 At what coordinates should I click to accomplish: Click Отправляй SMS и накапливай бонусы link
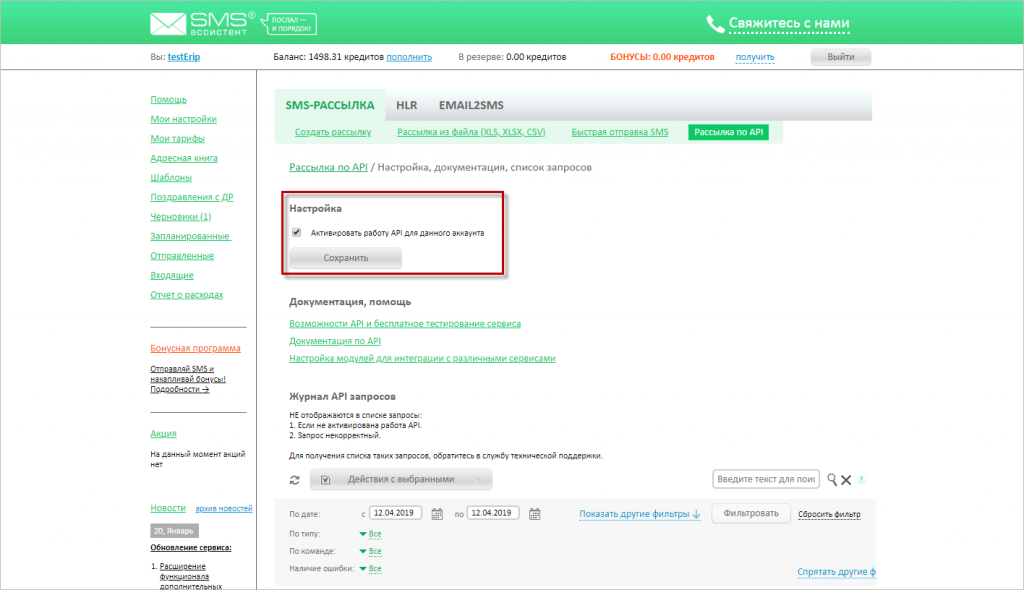pos(188,379)
